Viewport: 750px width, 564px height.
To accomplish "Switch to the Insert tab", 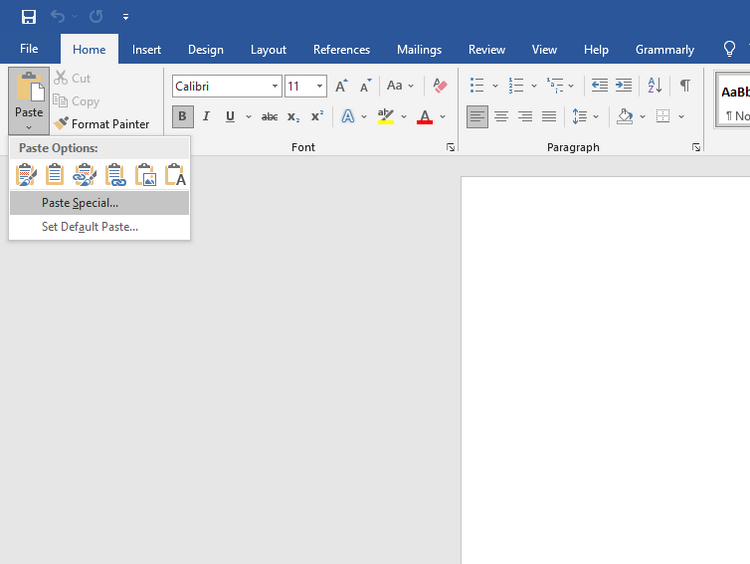I will 146,50.
